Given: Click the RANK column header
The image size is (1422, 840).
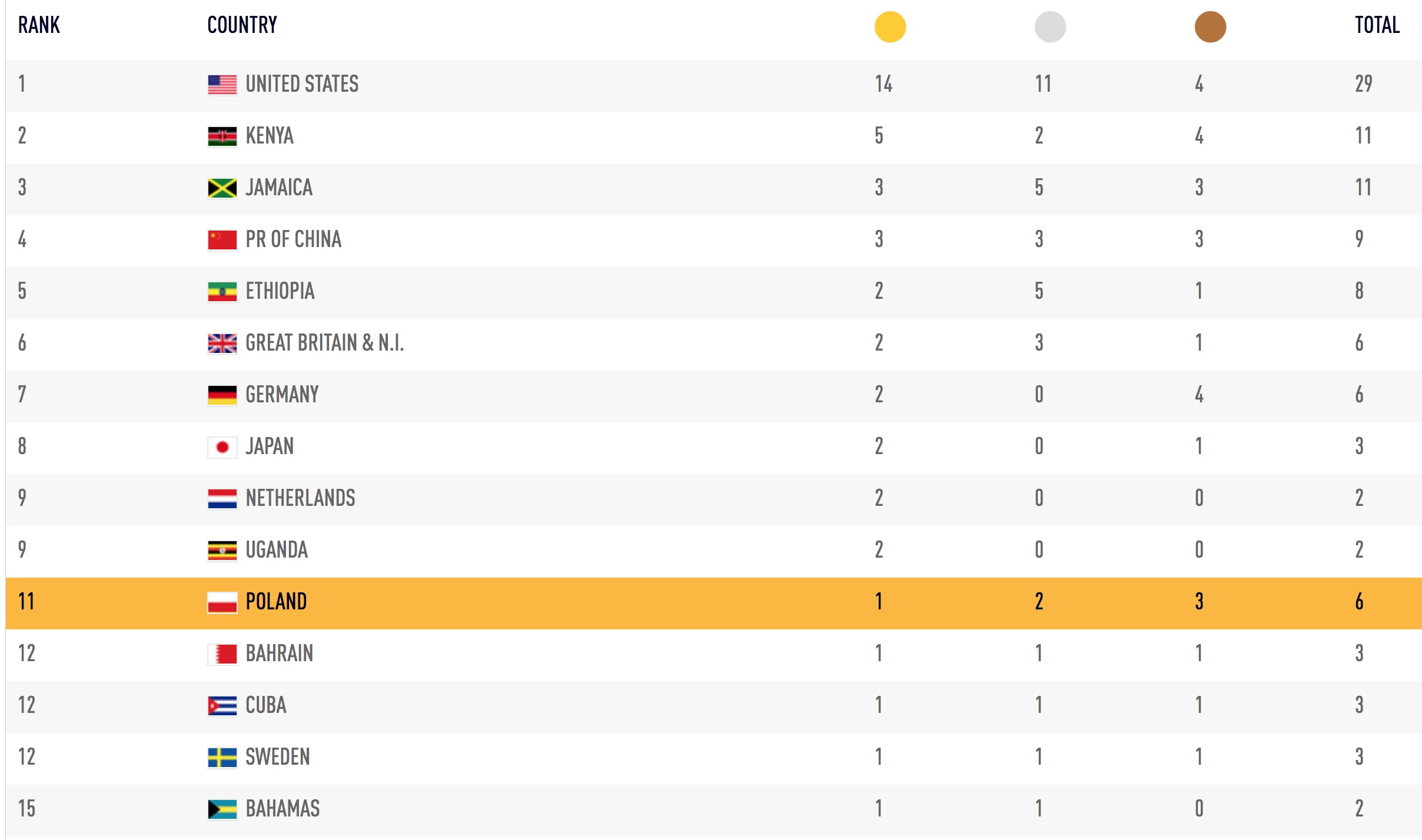Looking at the screenshot, I should click(39, 25).
